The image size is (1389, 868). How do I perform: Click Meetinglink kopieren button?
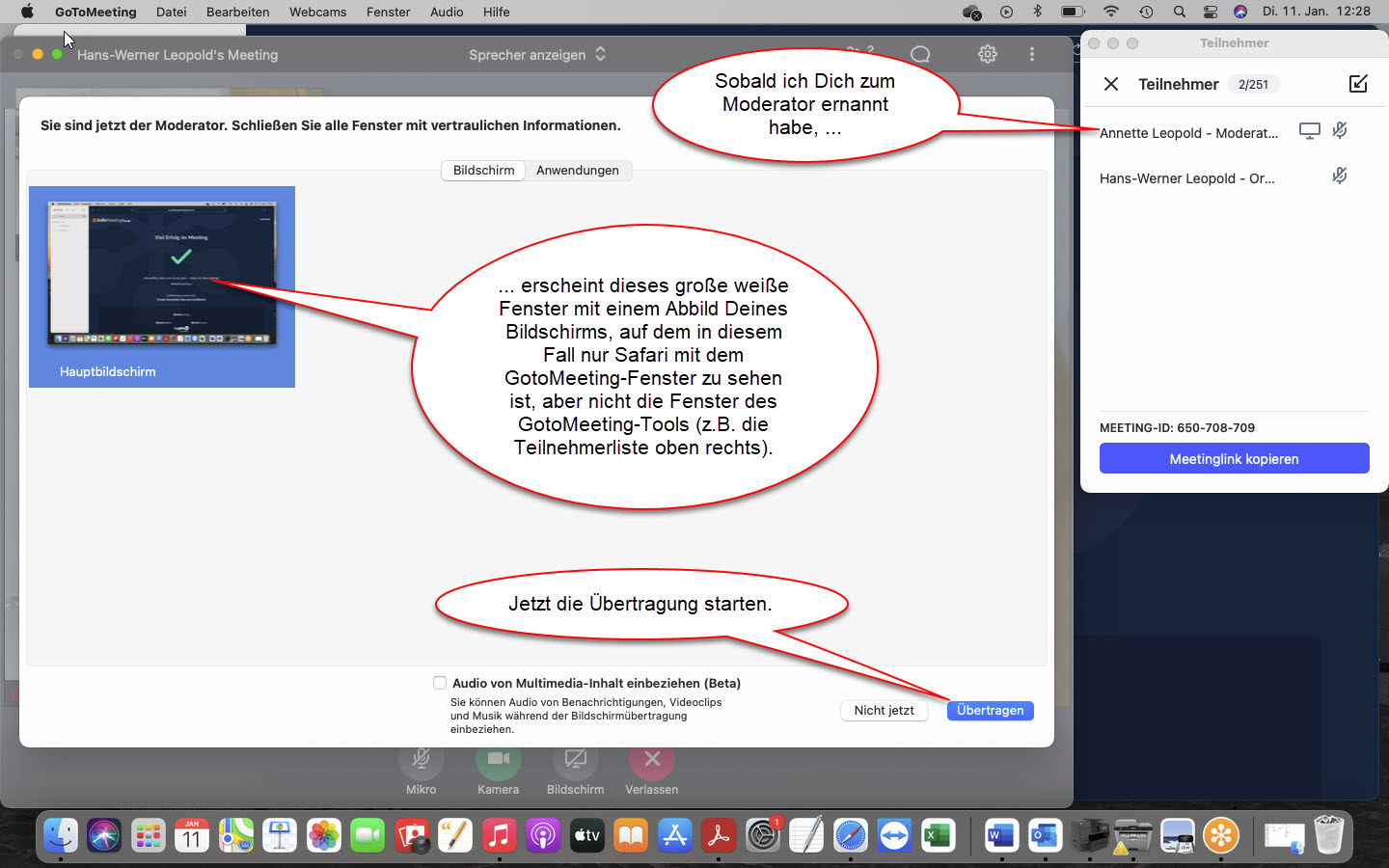tap(1234, 458)
